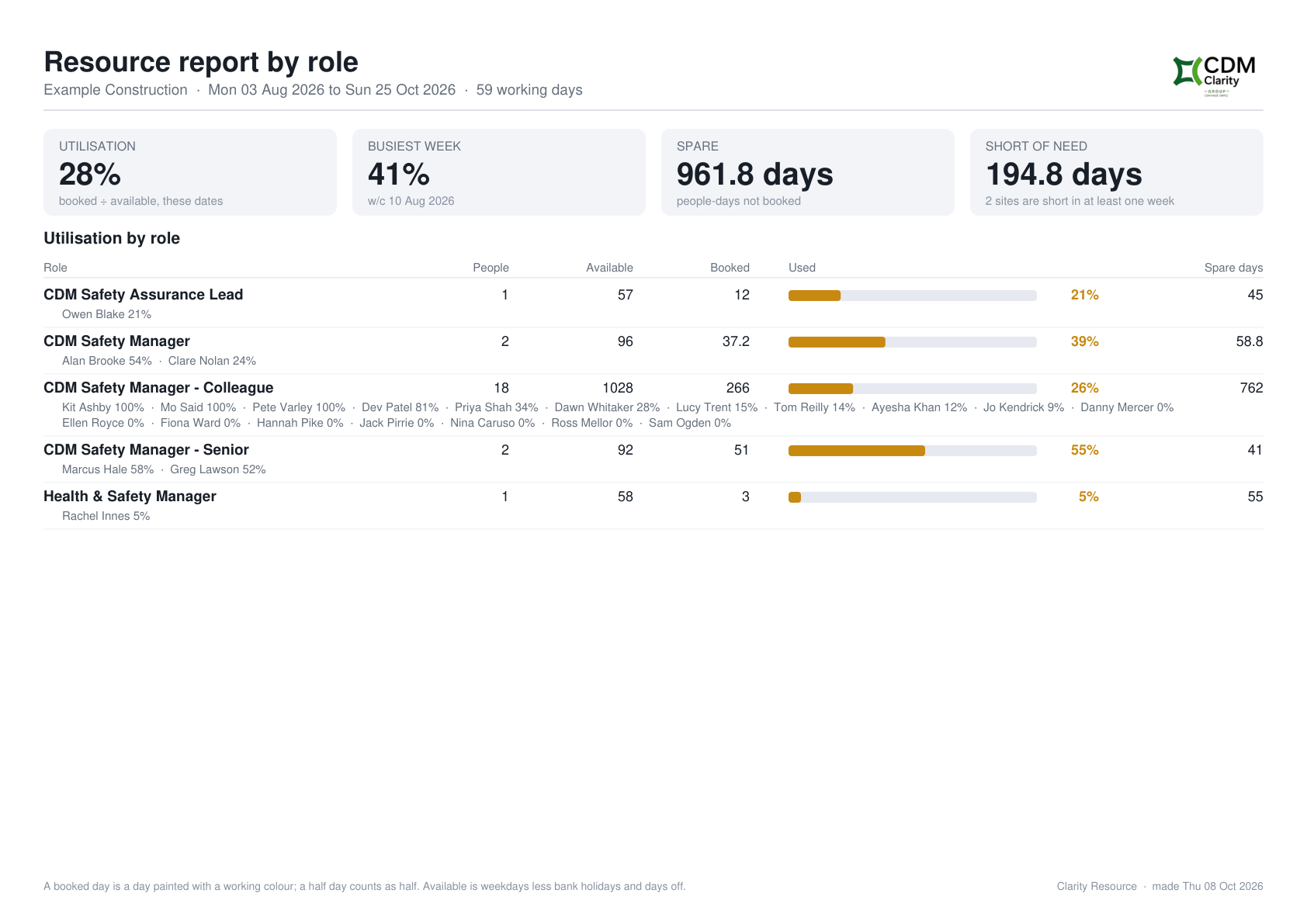Click the 'People' column header
This screenshot has height=924, width=1307.
pyautogui.click(x=491, y=268)
